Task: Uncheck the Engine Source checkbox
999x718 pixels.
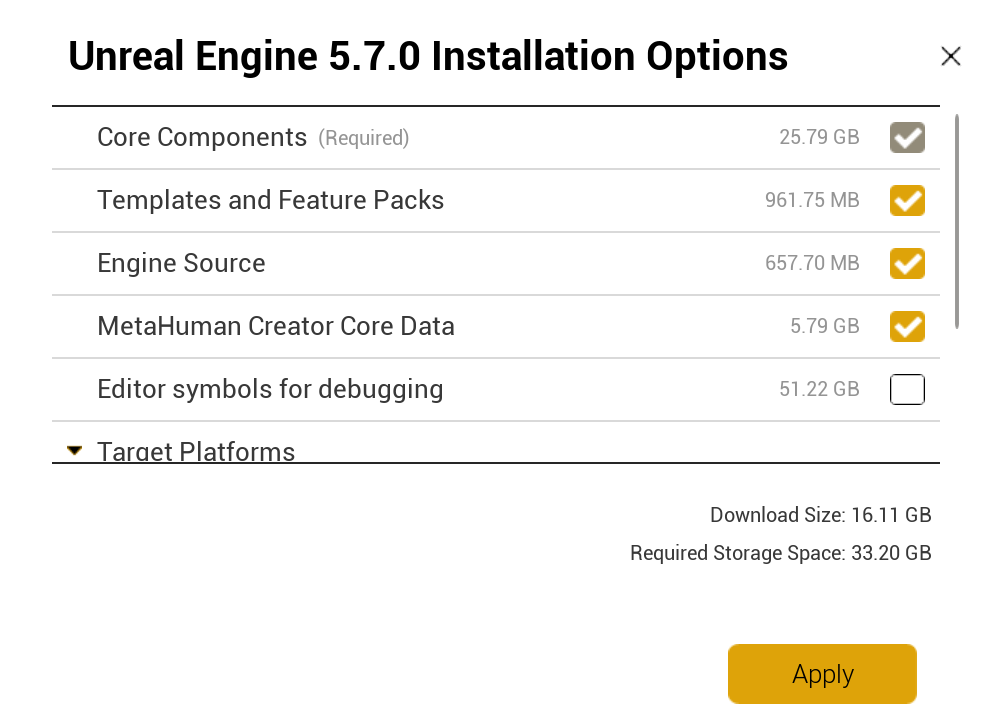Action: point(907,264)
